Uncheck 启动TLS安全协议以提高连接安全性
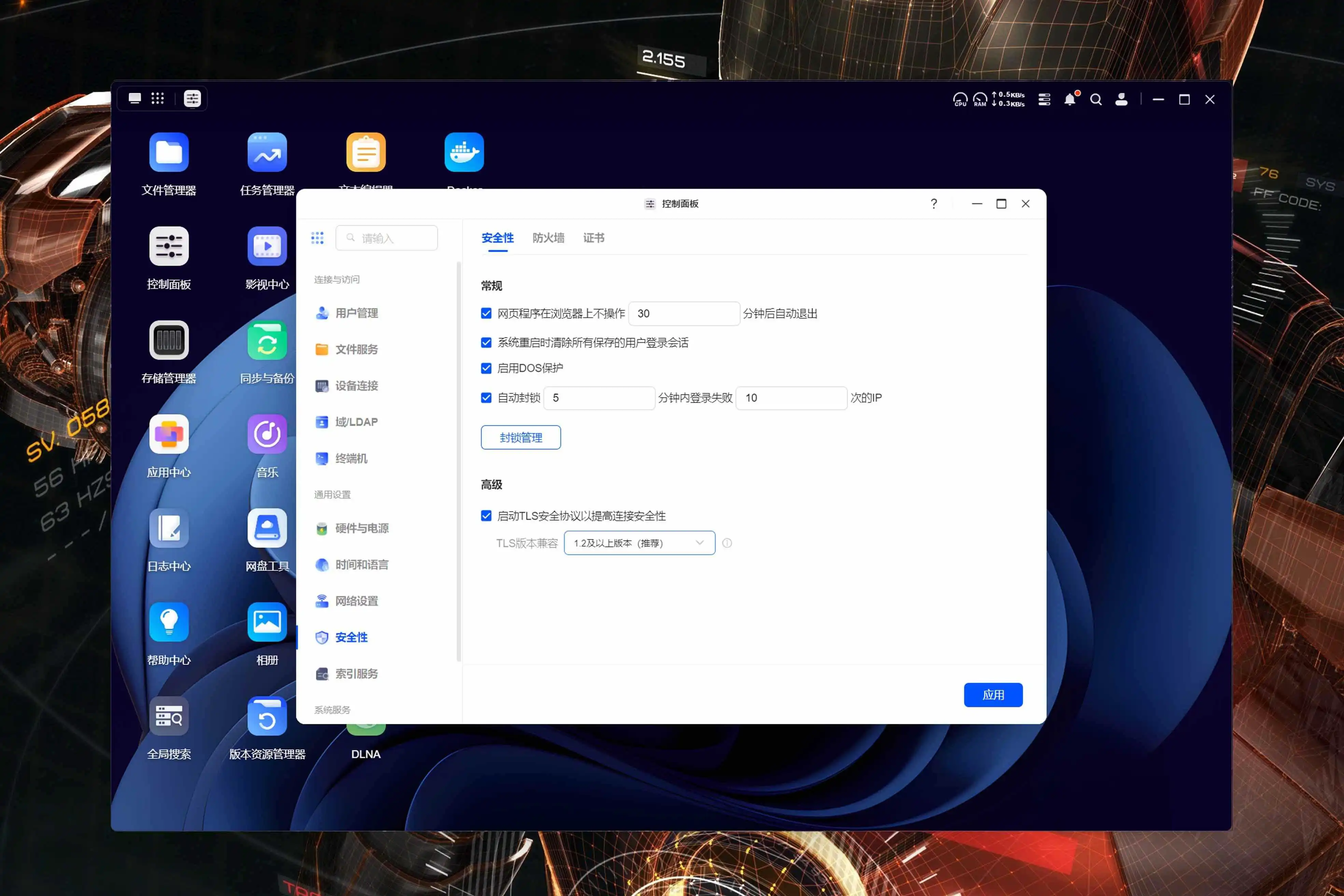 click(x=486, y=515)
